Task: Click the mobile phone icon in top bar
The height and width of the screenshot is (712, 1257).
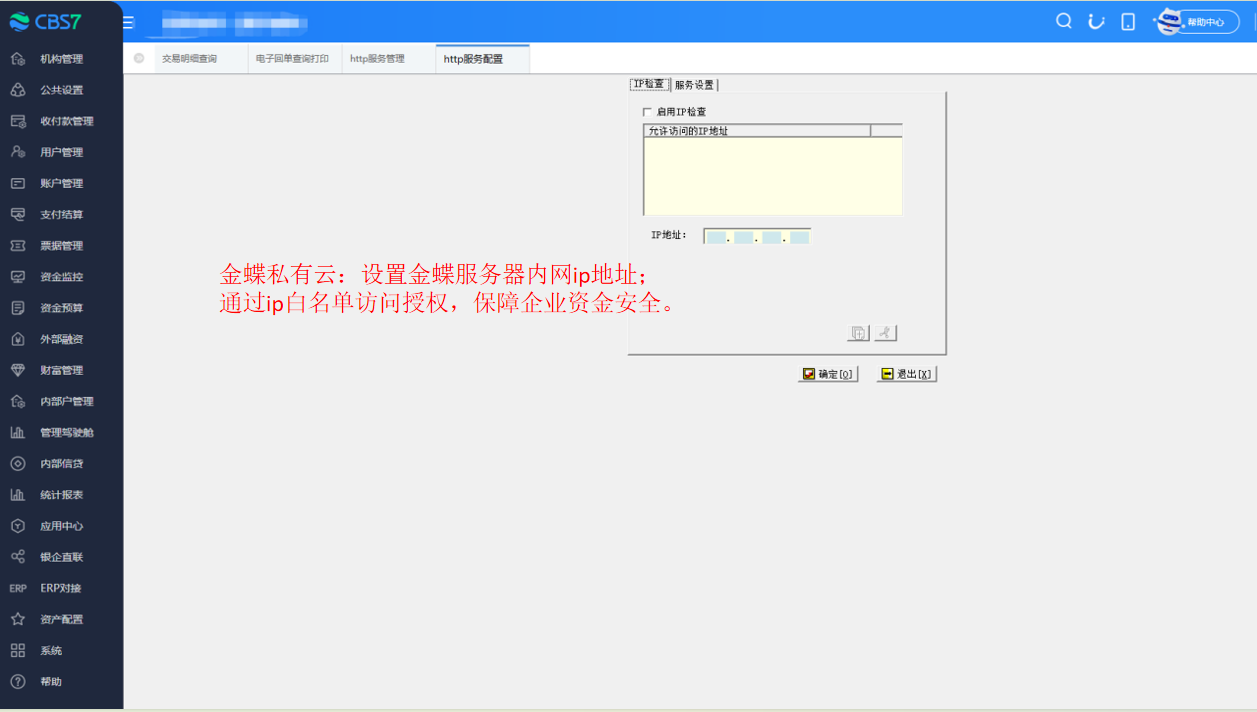Action: click(x=1128, y=21)
